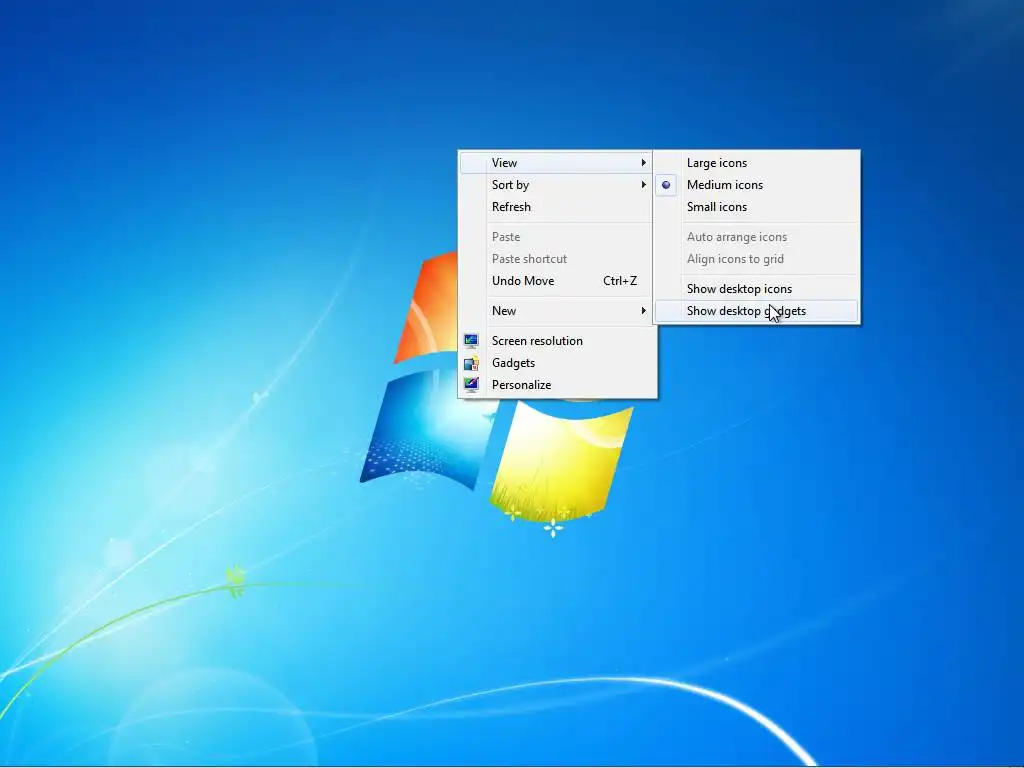Open Screen resolution settings
The height and width of the screenshot is (768, 1024).
pos(556,341)
